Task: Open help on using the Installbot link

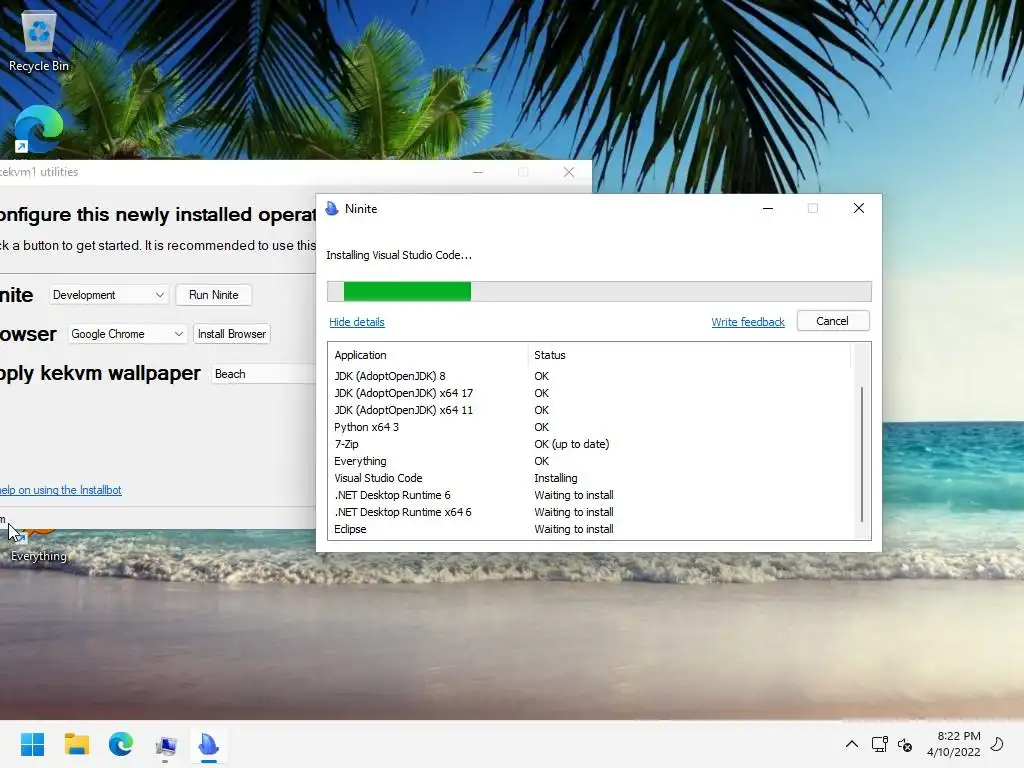Action: [x=60, y=490]
